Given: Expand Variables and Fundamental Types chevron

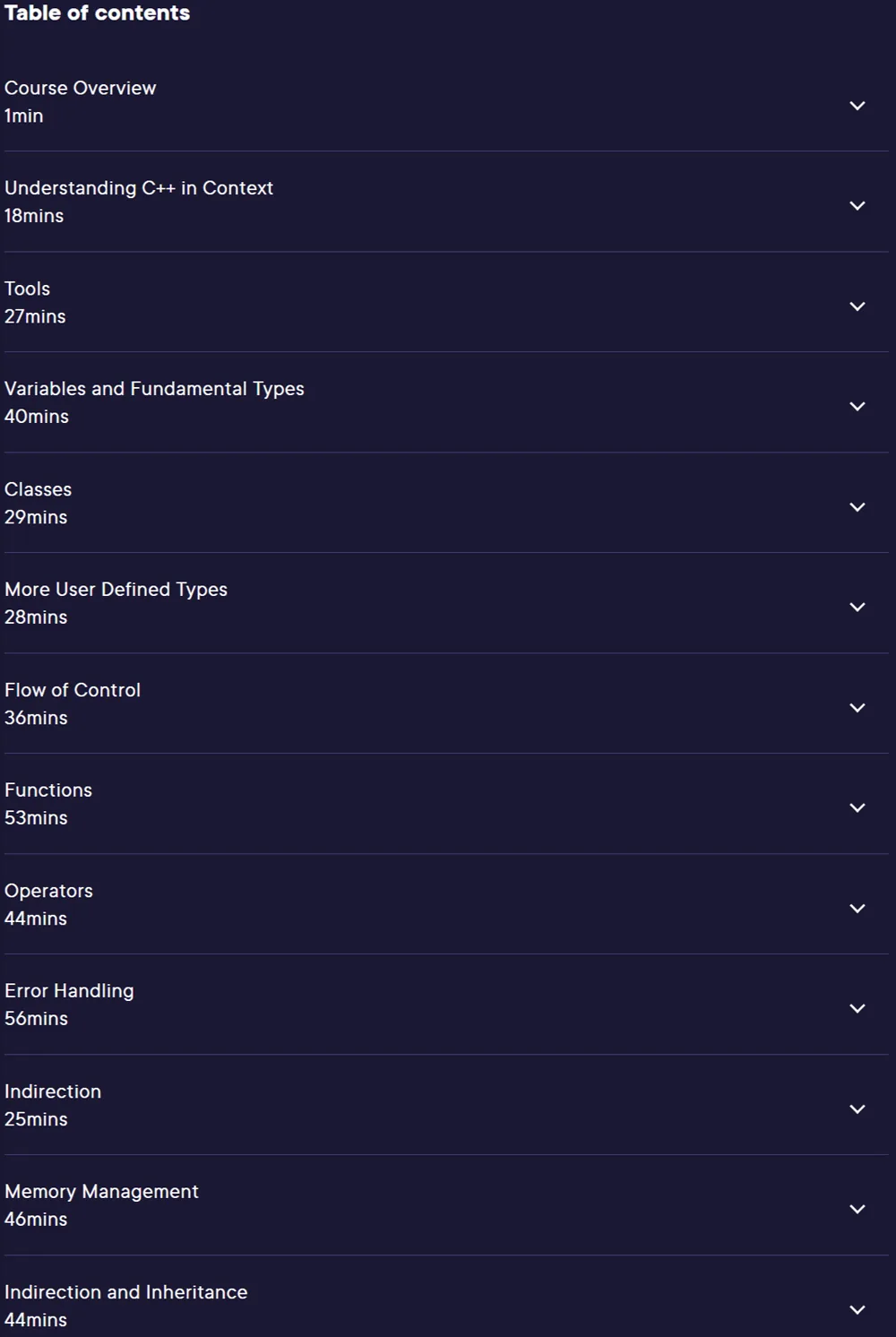Looking at the screenshot, I should [x=857, y=407].
